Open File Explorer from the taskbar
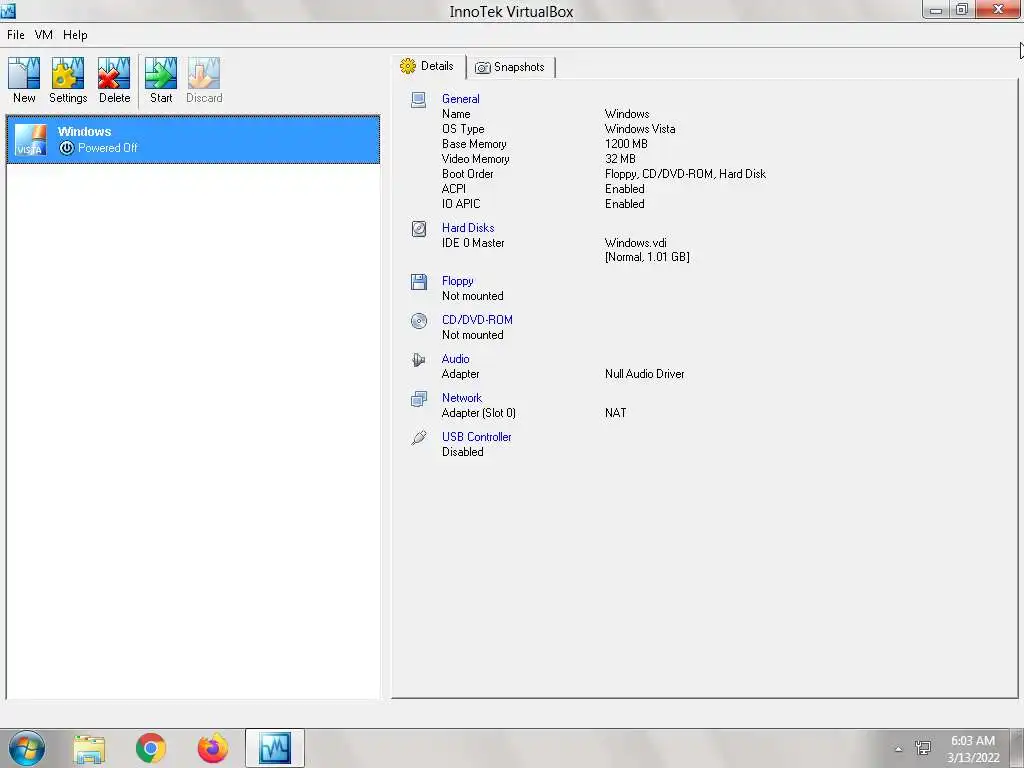Image resolution: width=1024 pixels, height=768 pixels. click(89, 749)
